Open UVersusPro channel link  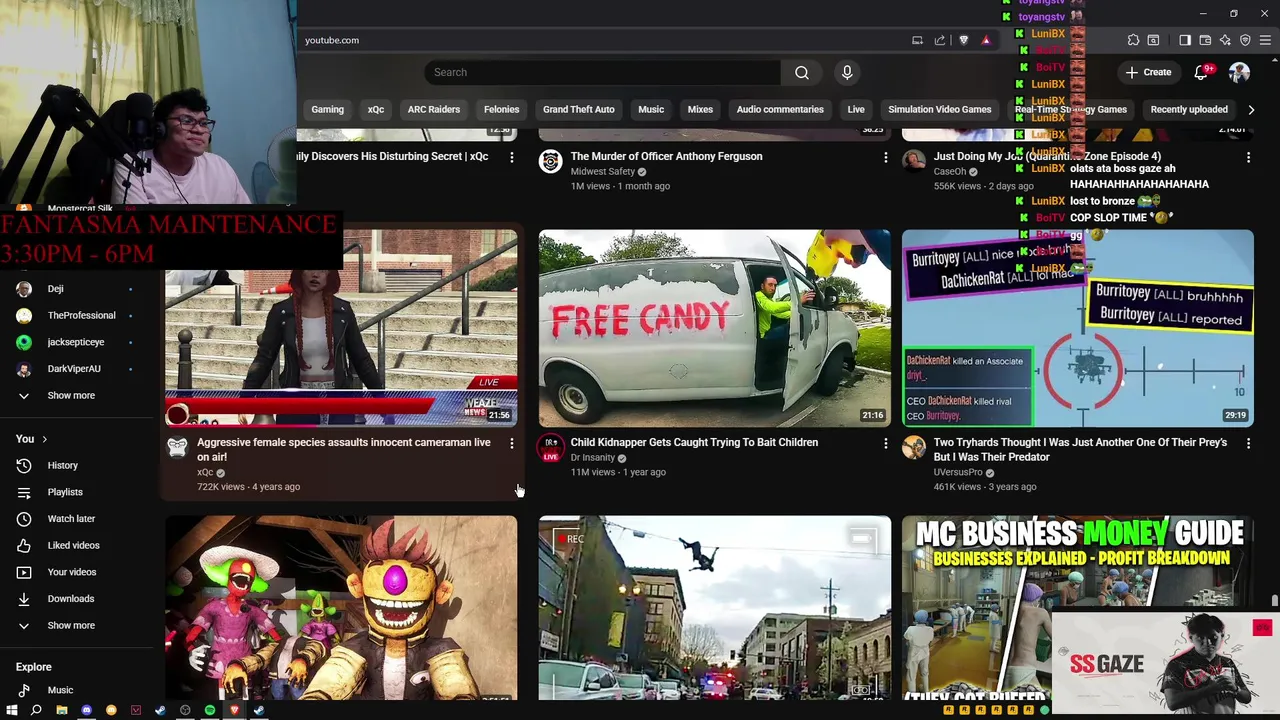coord(958,472)
